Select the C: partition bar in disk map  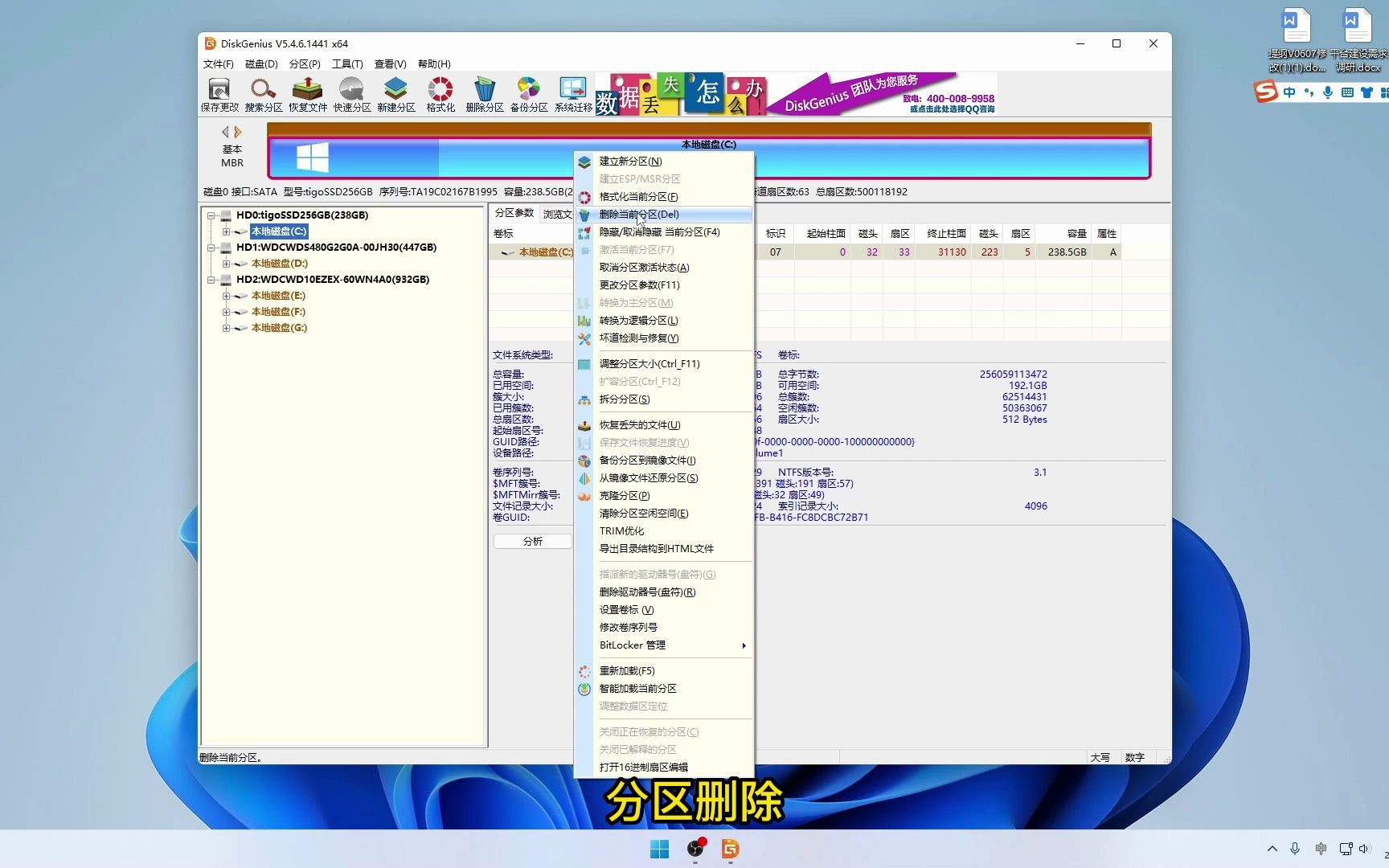[x=709, y=158]
